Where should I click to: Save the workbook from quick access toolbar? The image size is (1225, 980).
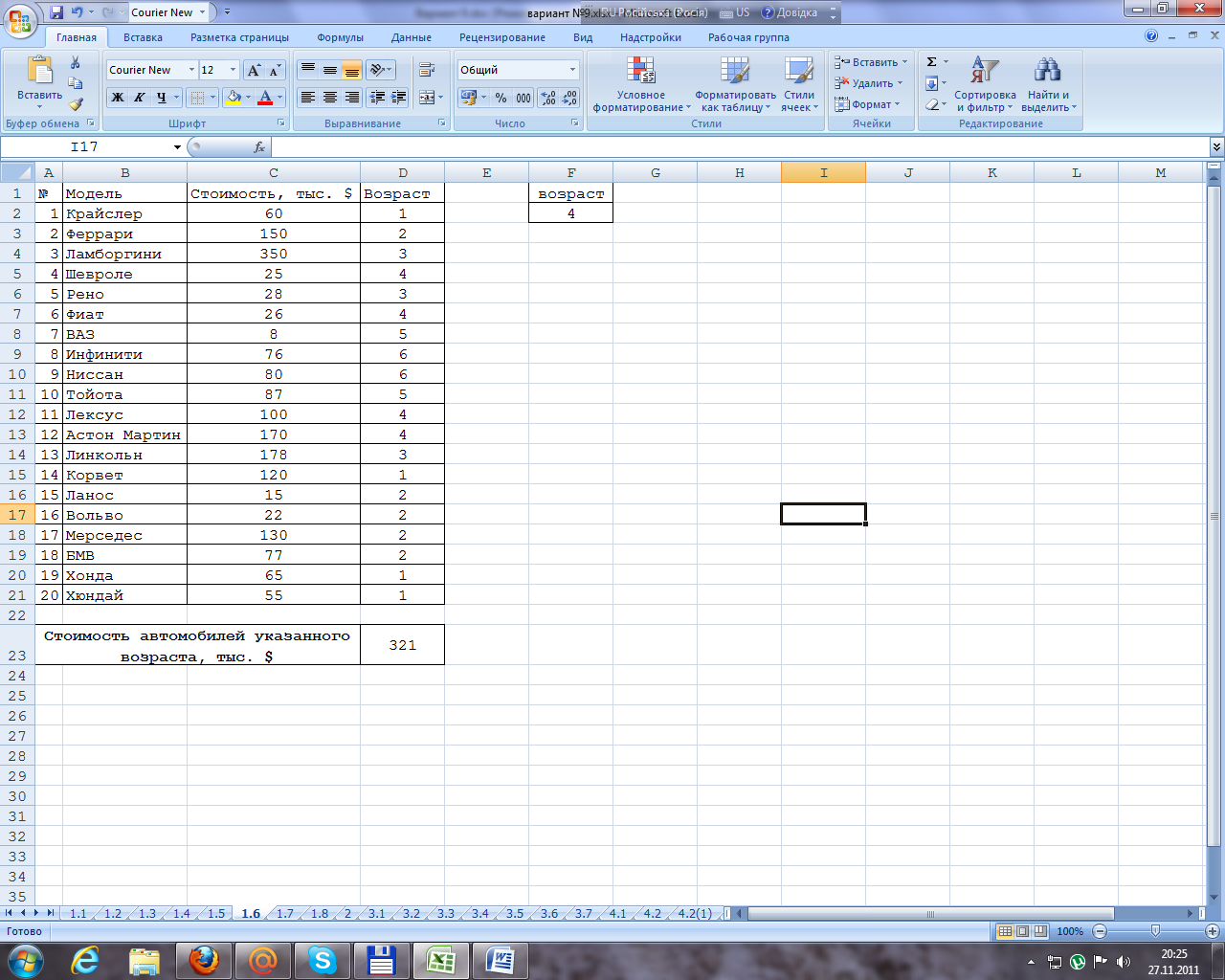[x=56, y=12]
